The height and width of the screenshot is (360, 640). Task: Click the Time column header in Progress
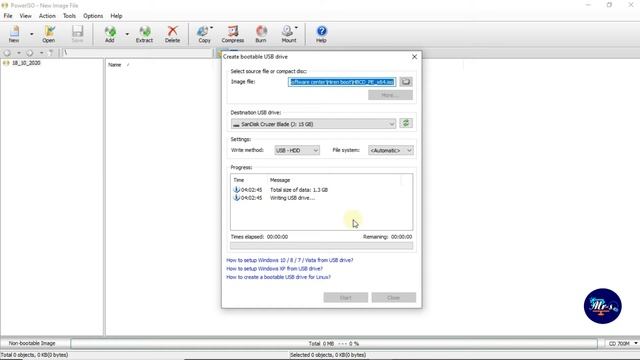239,180
